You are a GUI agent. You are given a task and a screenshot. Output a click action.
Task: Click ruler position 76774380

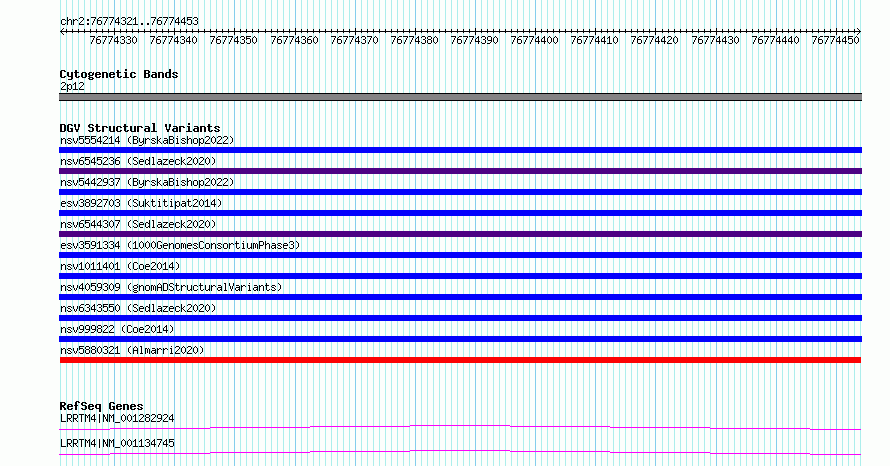point(414,40)
